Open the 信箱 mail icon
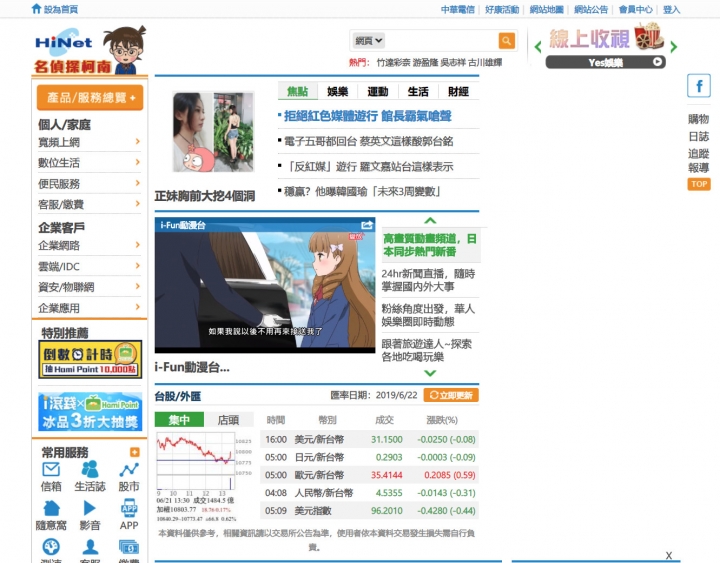The image size is (720, 563). [x=51, y=469]
